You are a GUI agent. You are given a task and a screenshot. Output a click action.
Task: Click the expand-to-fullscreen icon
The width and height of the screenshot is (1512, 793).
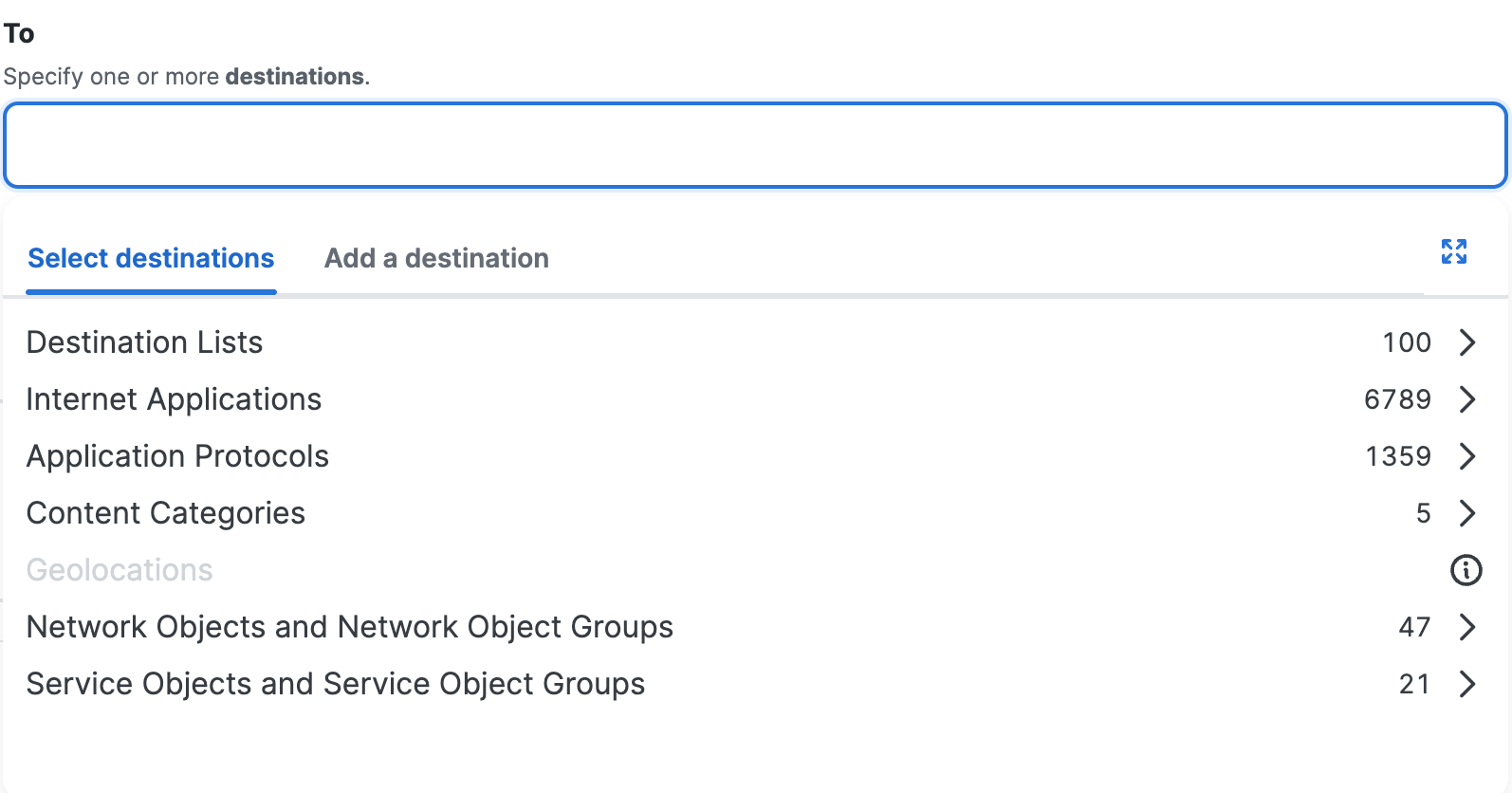tap(1453, 251)
